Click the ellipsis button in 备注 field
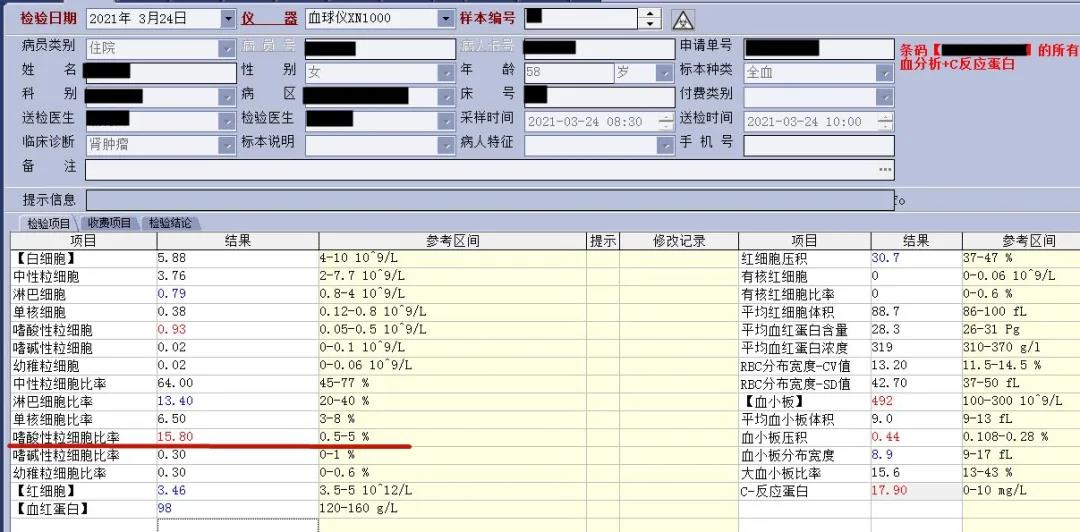Image resolution: width=1080 pixels, height=532 pixels. [x=885, y=170]
